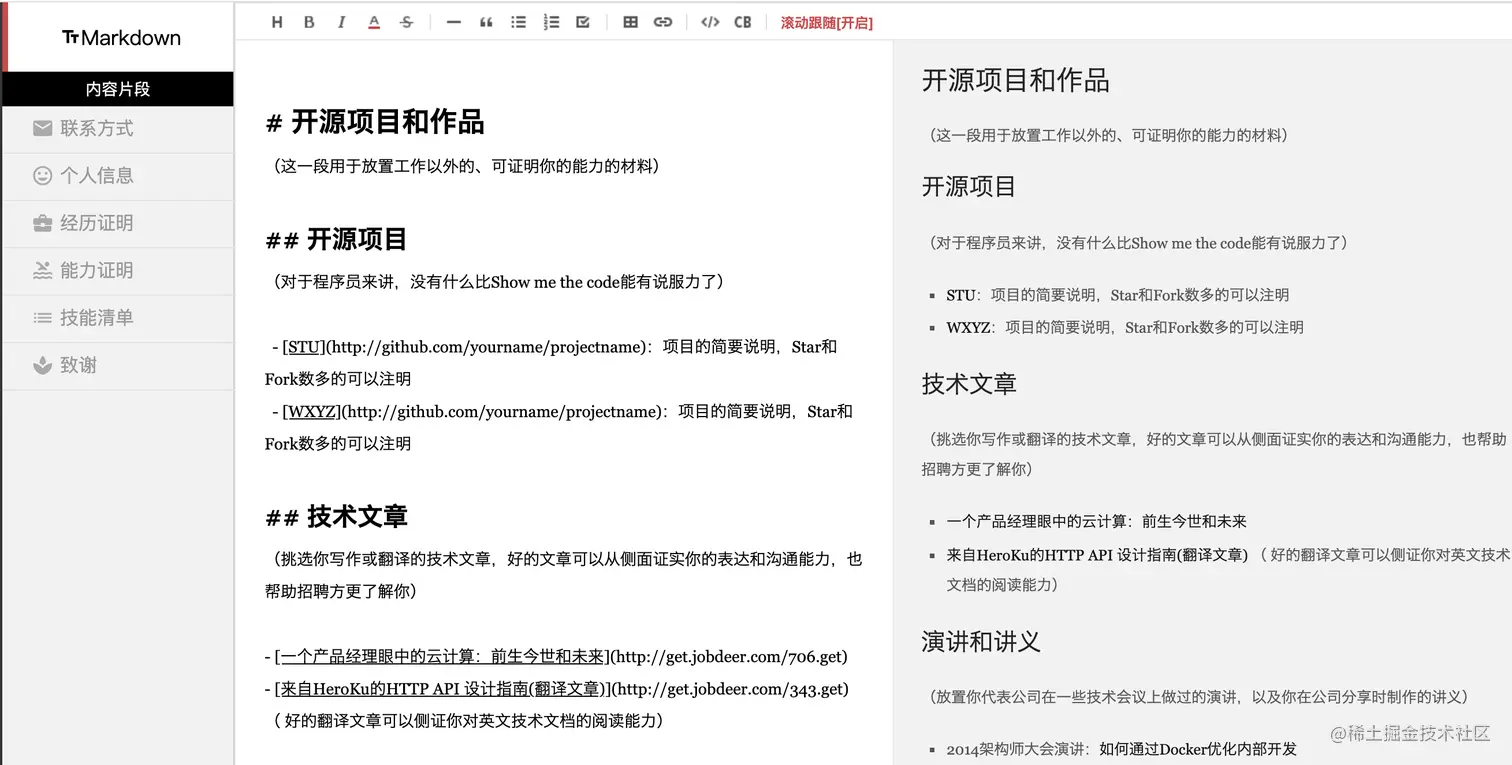1512x765 pixels.
Task: Open the 个人信息 snippet in the sidebar
Action: point(118,176)
